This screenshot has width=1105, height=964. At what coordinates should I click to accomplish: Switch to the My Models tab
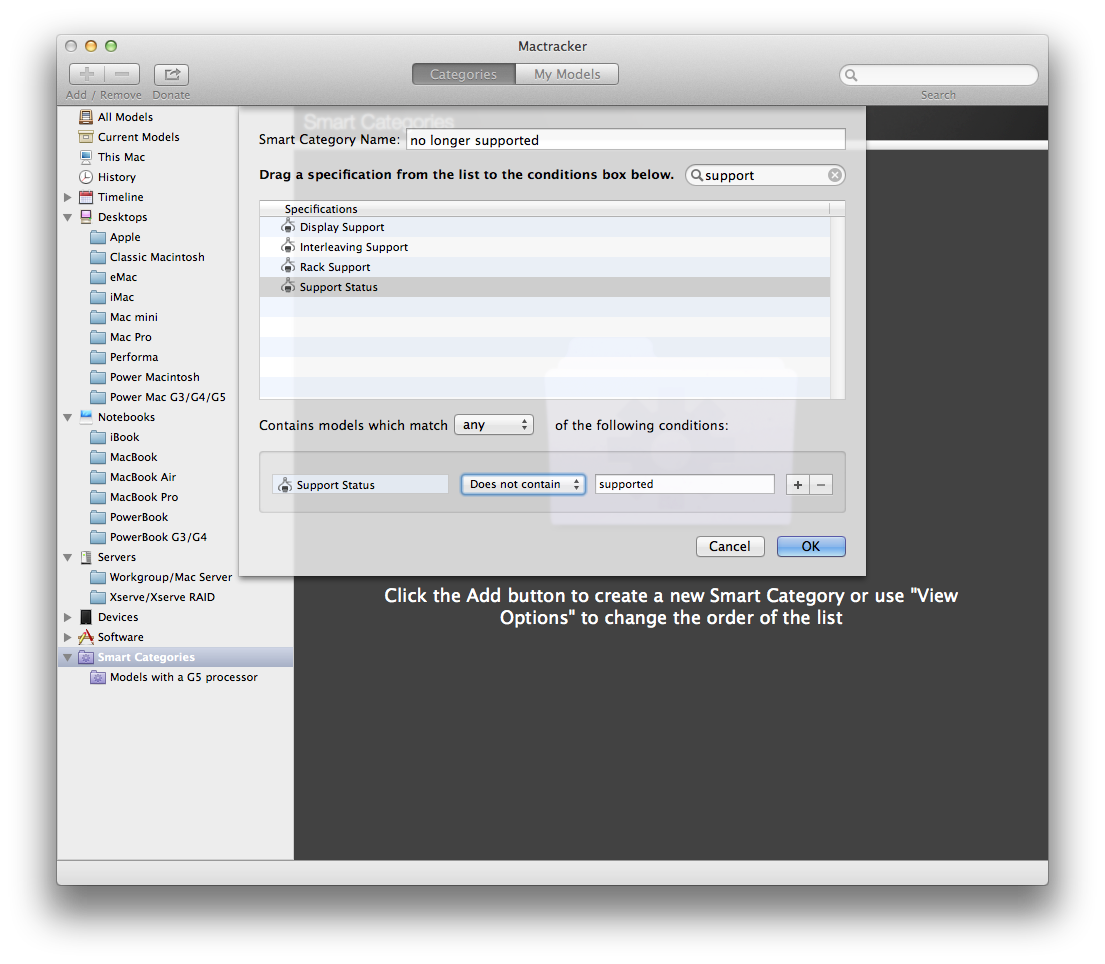pyautogui.click(x=567, y=74)
